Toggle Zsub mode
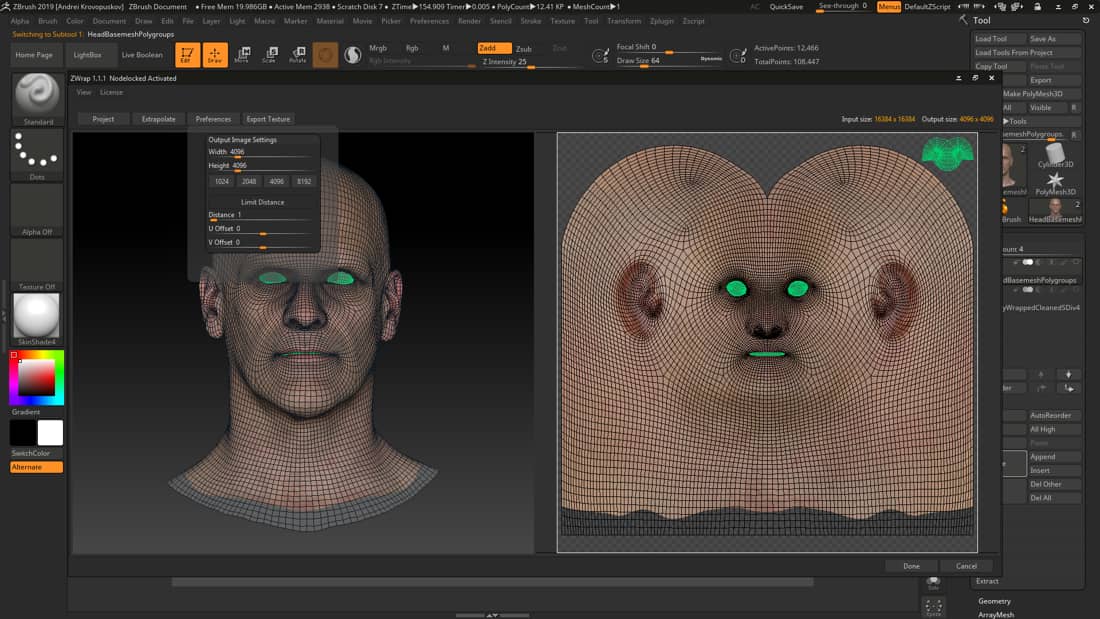Viewport: 1100px width, 619px height. (524, 48)
